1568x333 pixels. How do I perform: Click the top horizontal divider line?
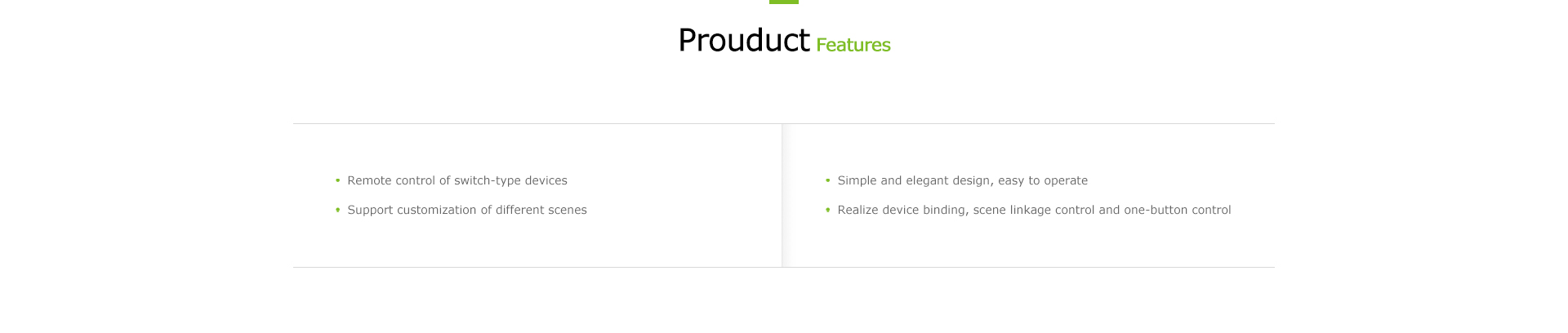pyautogui.click(x=784, y=123)
